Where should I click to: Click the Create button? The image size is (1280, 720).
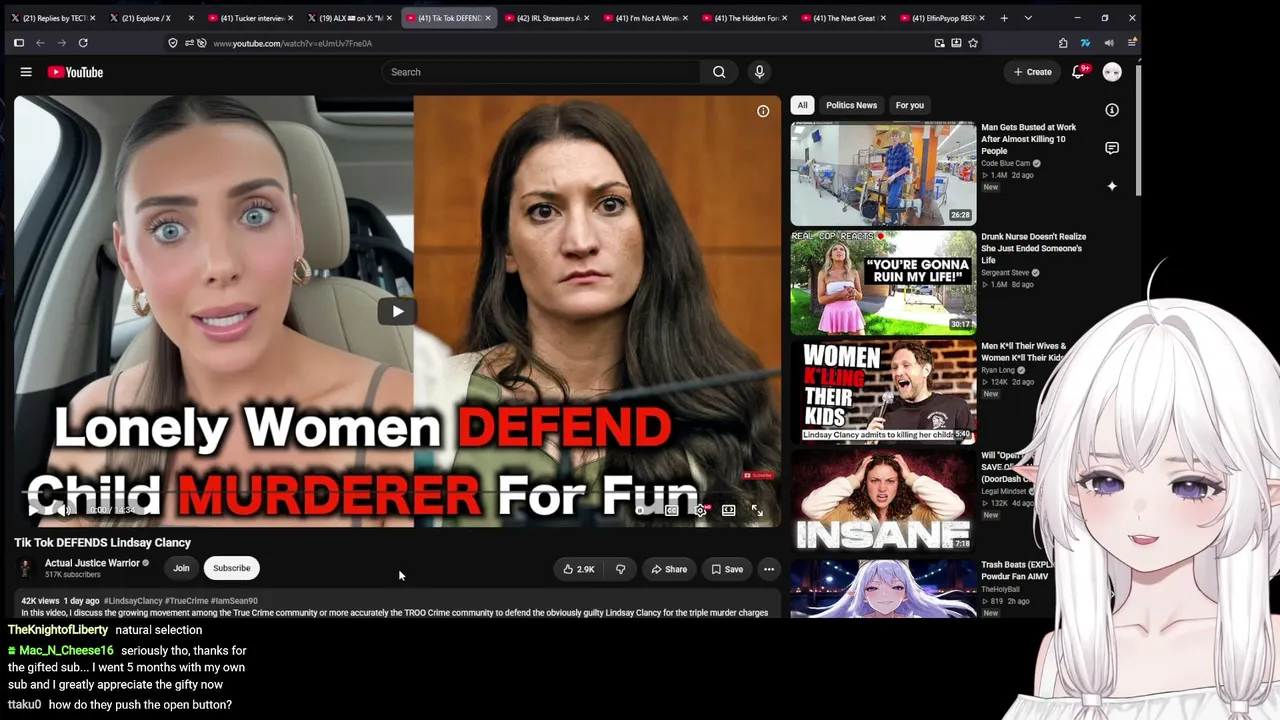[1033, 72]
